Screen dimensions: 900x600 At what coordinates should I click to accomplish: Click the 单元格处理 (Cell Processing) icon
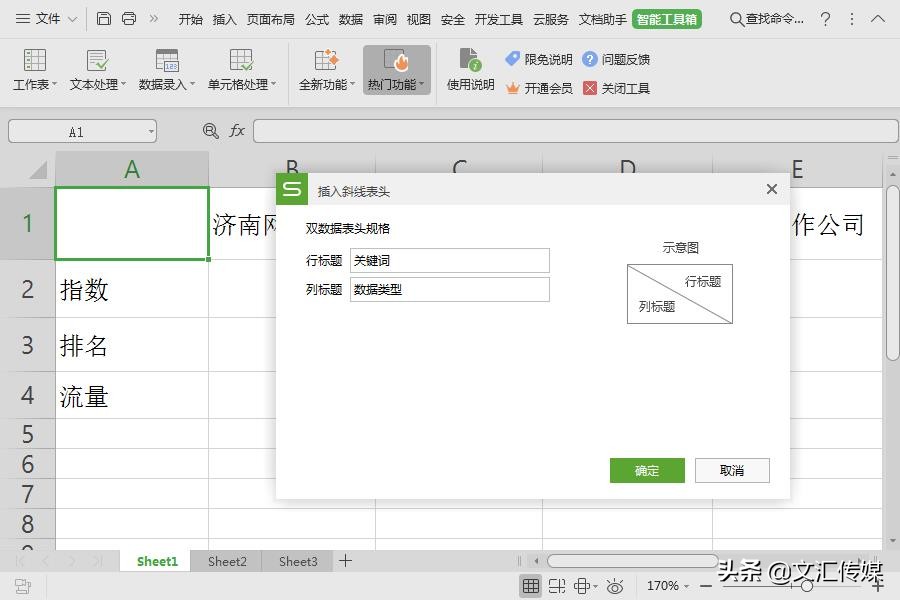pos(237,68)
